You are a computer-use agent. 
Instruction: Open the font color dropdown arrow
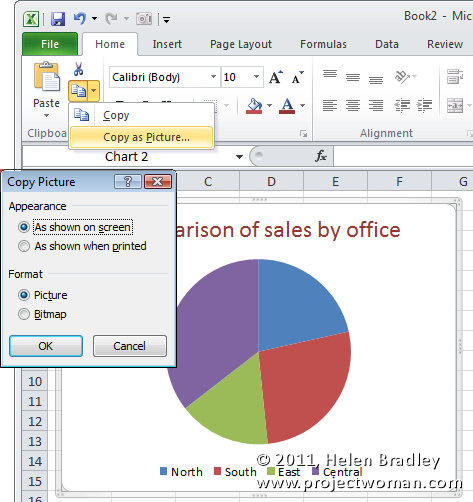(x=302, y=106)
